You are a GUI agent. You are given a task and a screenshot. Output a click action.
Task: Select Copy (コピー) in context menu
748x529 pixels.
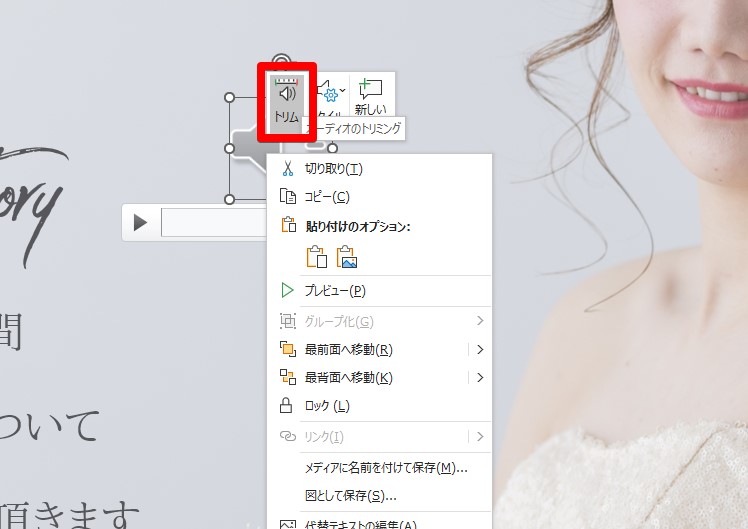[x=327, y=197]
